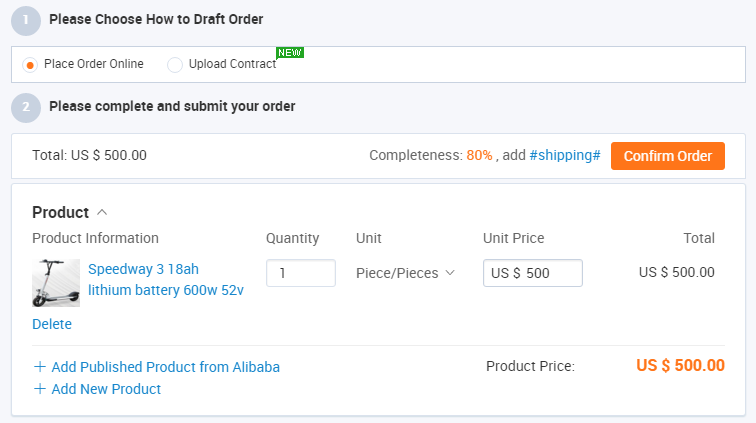This screenshot has height=423, width=756.
Task: Click the 80% completeness indicator
Action: pyautogui.click(x=479, y=155)
